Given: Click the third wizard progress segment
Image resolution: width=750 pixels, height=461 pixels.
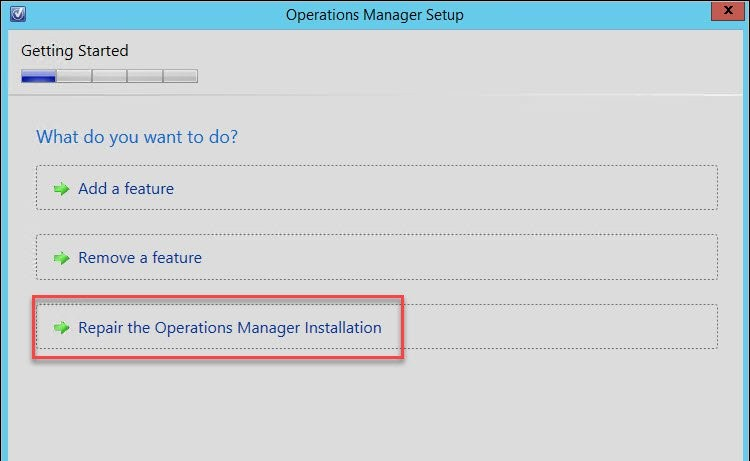Looking at the screenshot, I should [x=109, y=76].
